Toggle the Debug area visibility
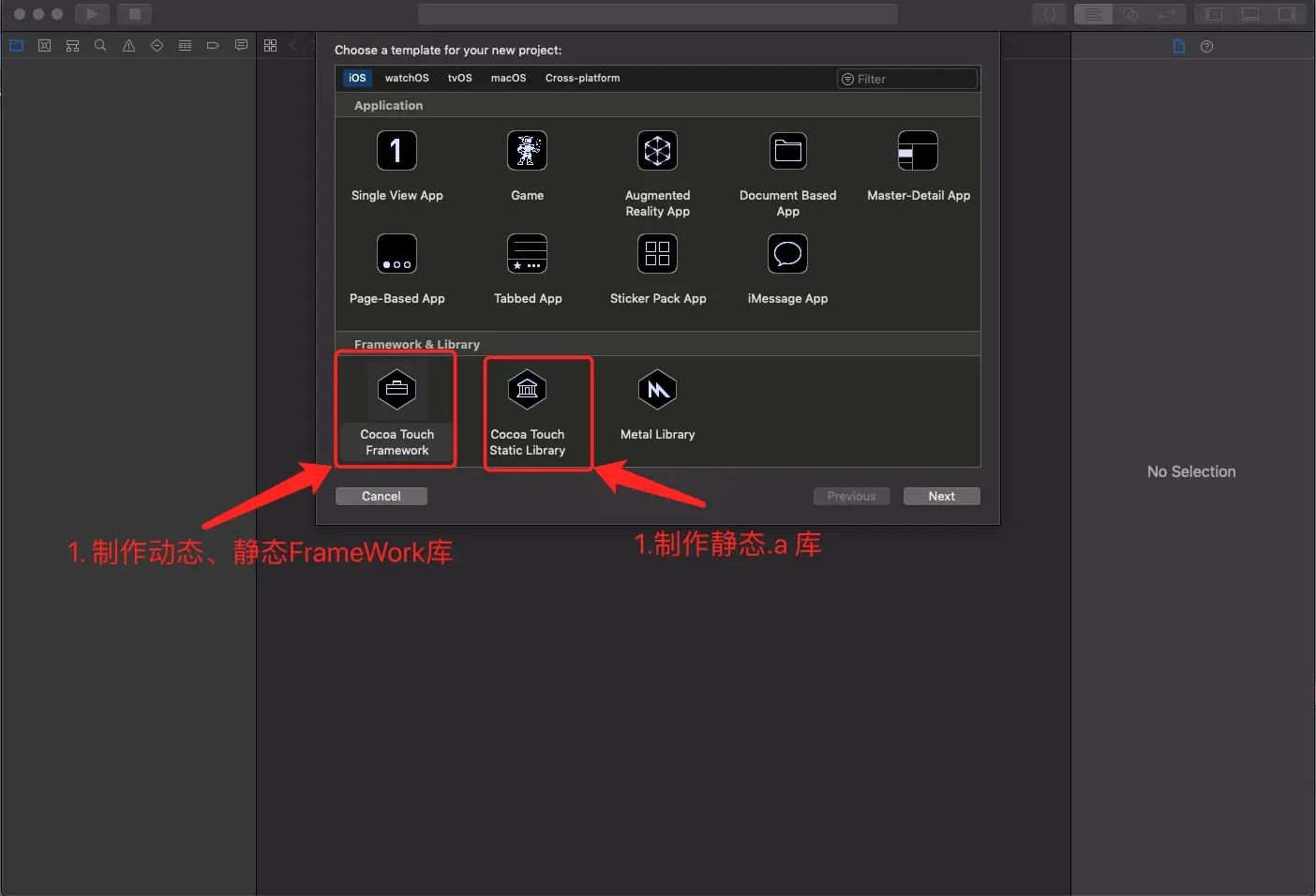The width and height of the screenshot is (1316, 896). pyautogui.click(x=1250, y=14)
